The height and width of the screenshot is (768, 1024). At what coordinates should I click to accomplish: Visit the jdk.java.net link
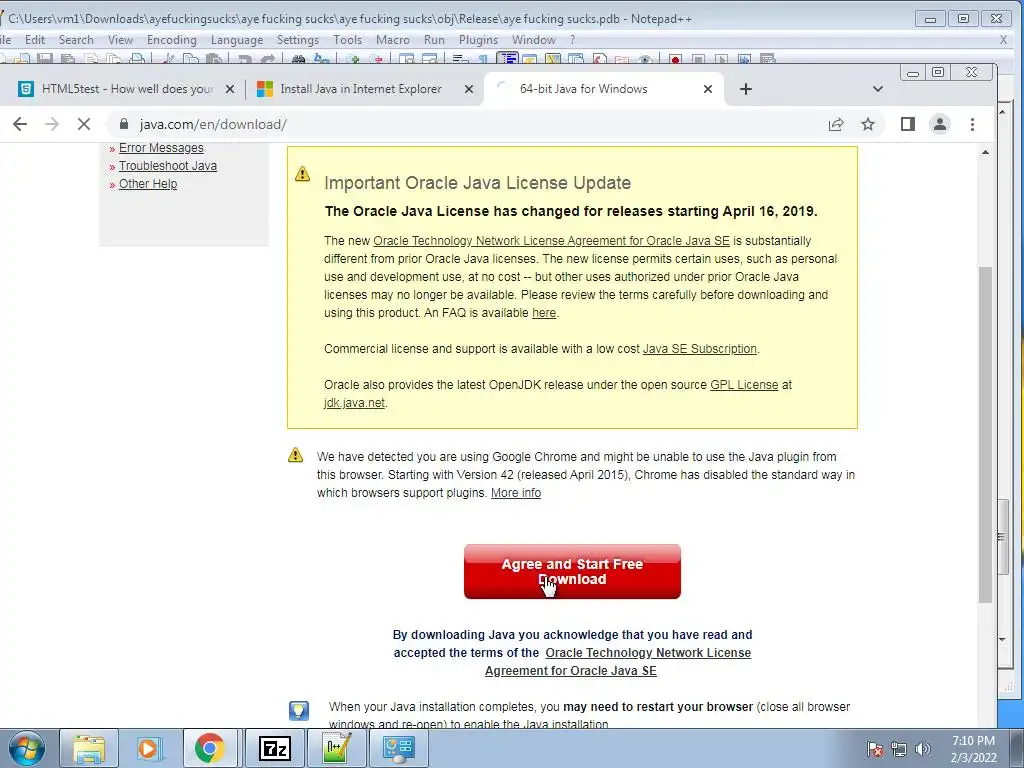tap(354, 403)
